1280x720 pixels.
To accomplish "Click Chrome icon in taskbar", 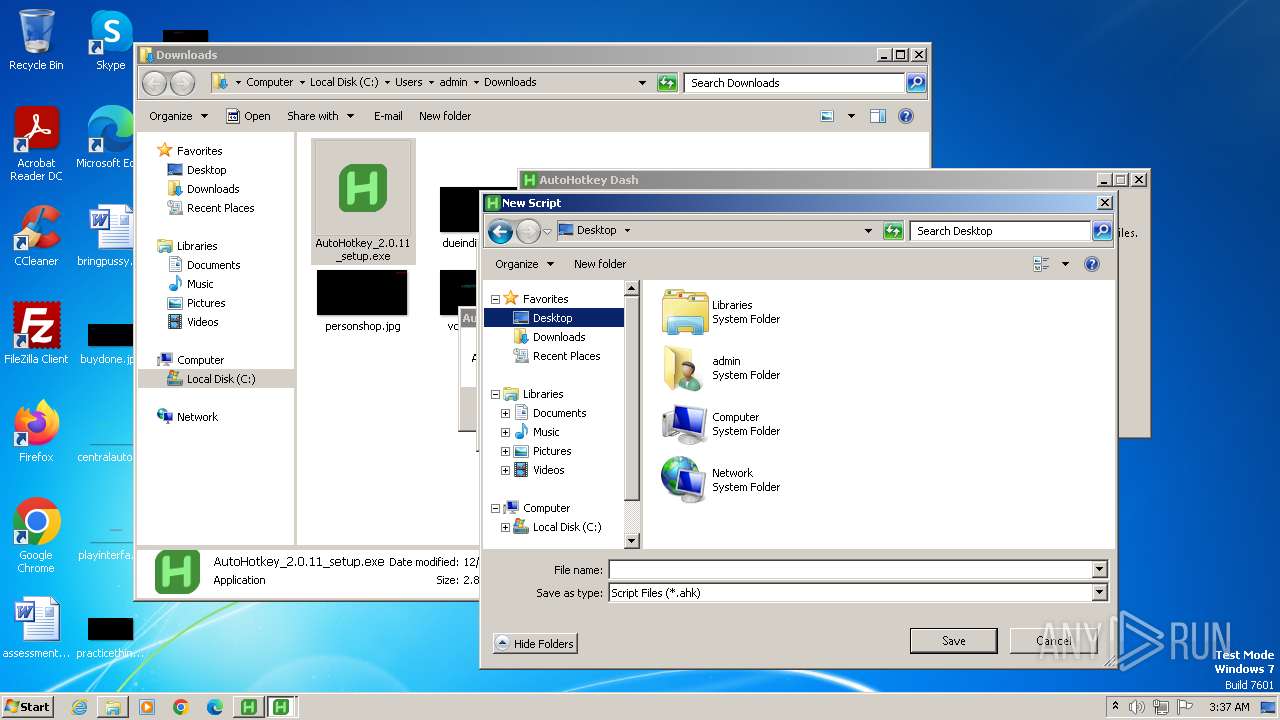I will 181,707.
